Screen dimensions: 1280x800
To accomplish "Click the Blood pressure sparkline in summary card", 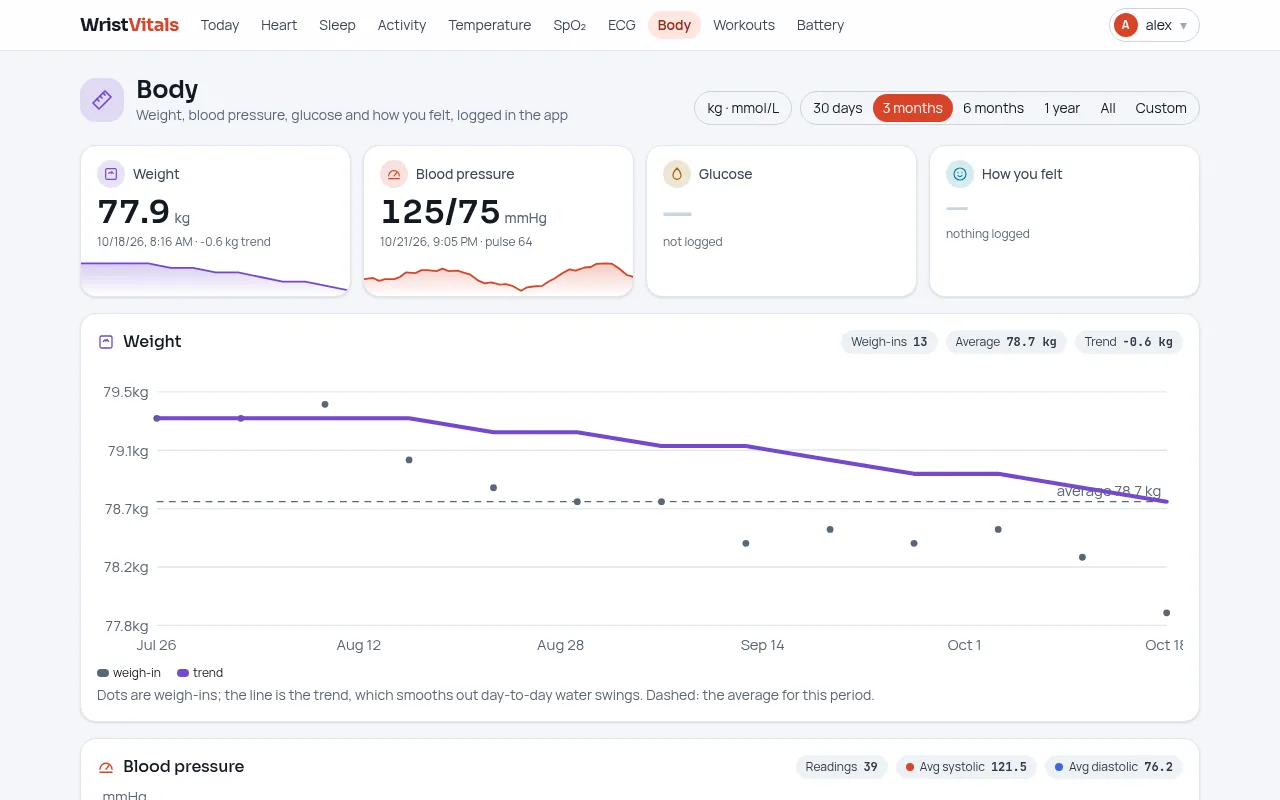I will point(498,277).
